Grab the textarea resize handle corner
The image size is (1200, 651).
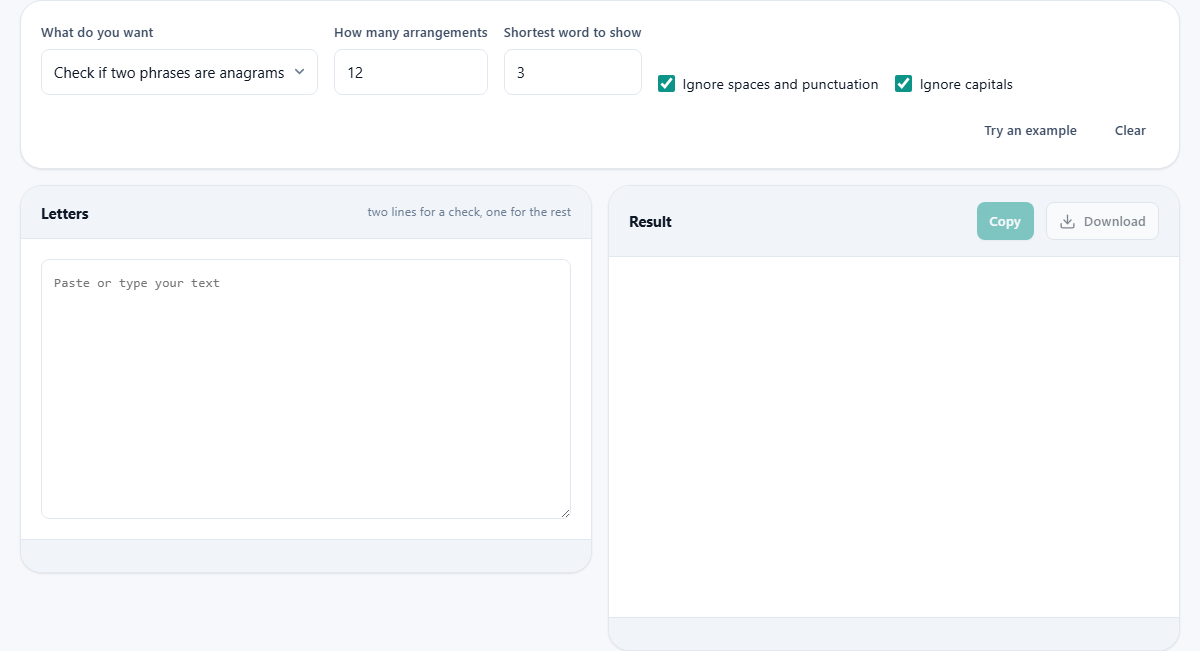pyautogui.click(x=565, y=513)
